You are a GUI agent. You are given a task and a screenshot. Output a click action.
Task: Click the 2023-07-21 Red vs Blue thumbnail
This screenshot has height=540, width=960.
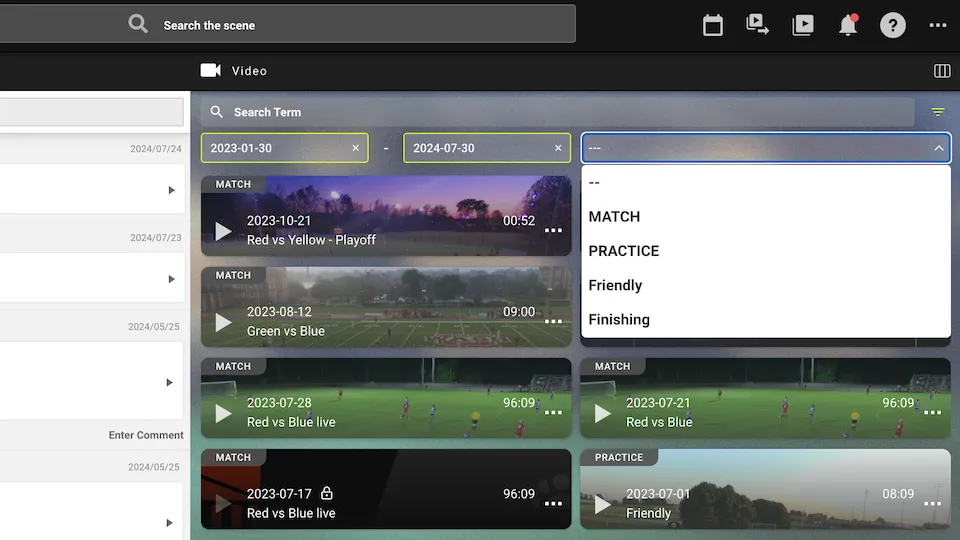(x=765, y=398)
